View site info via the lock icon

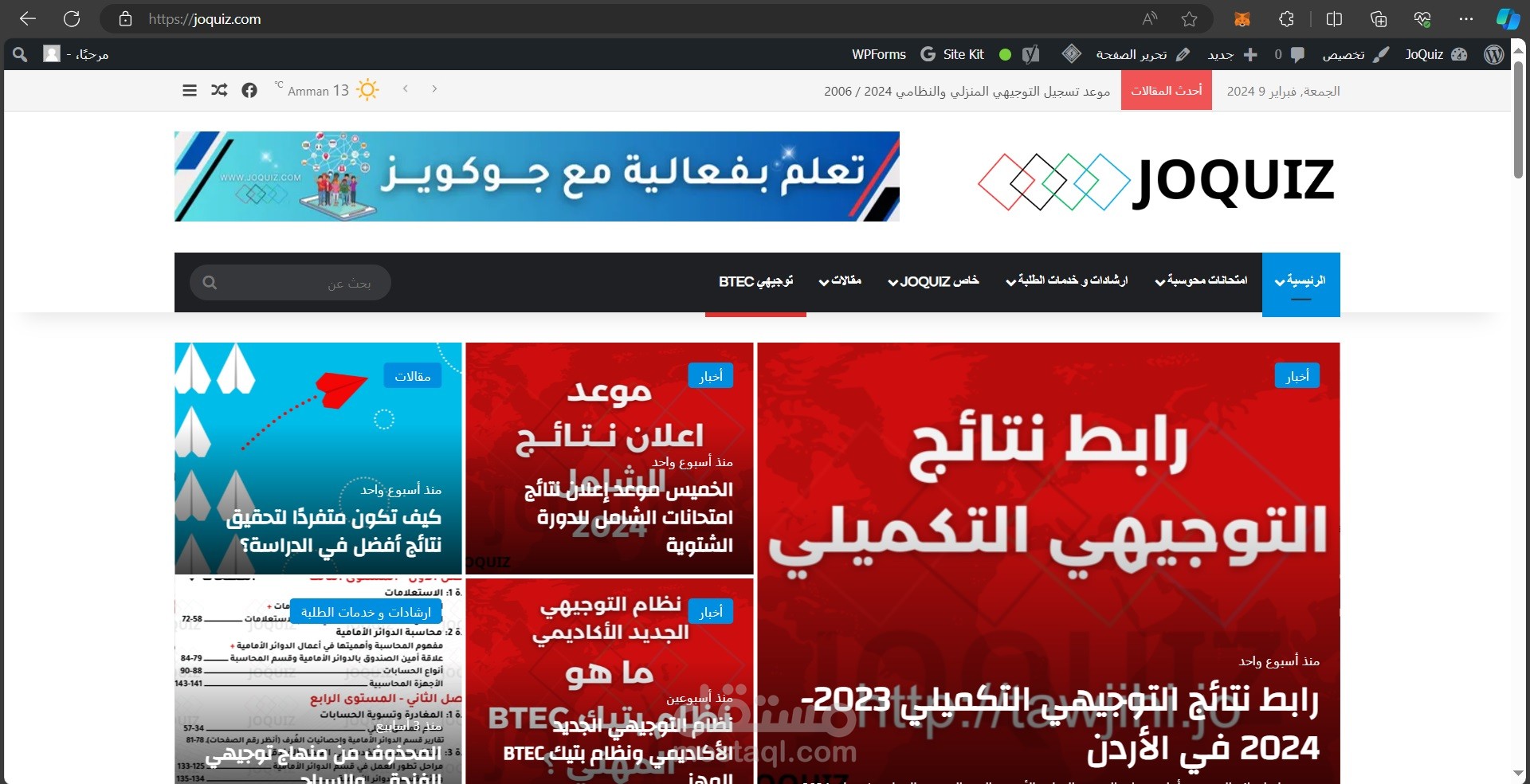[x=125, y=19]
